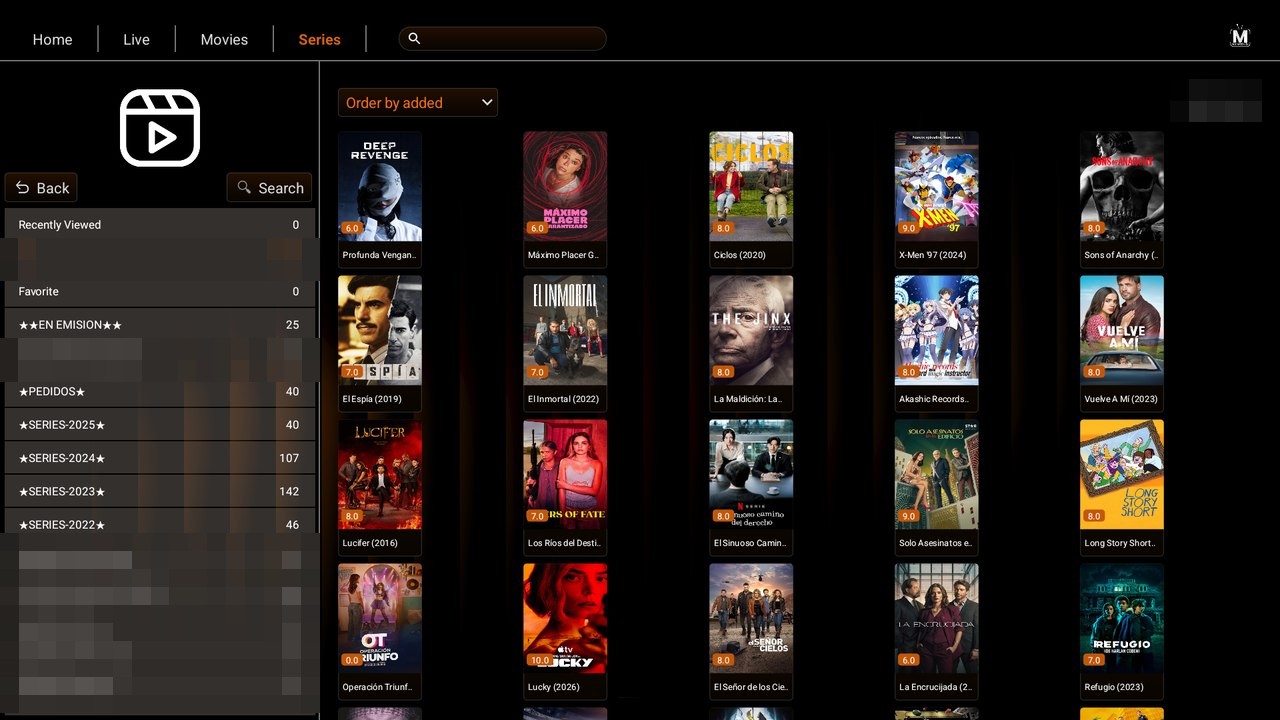
Task: Open the Operación Triunfo poster
Action: [x=380, y=618]
